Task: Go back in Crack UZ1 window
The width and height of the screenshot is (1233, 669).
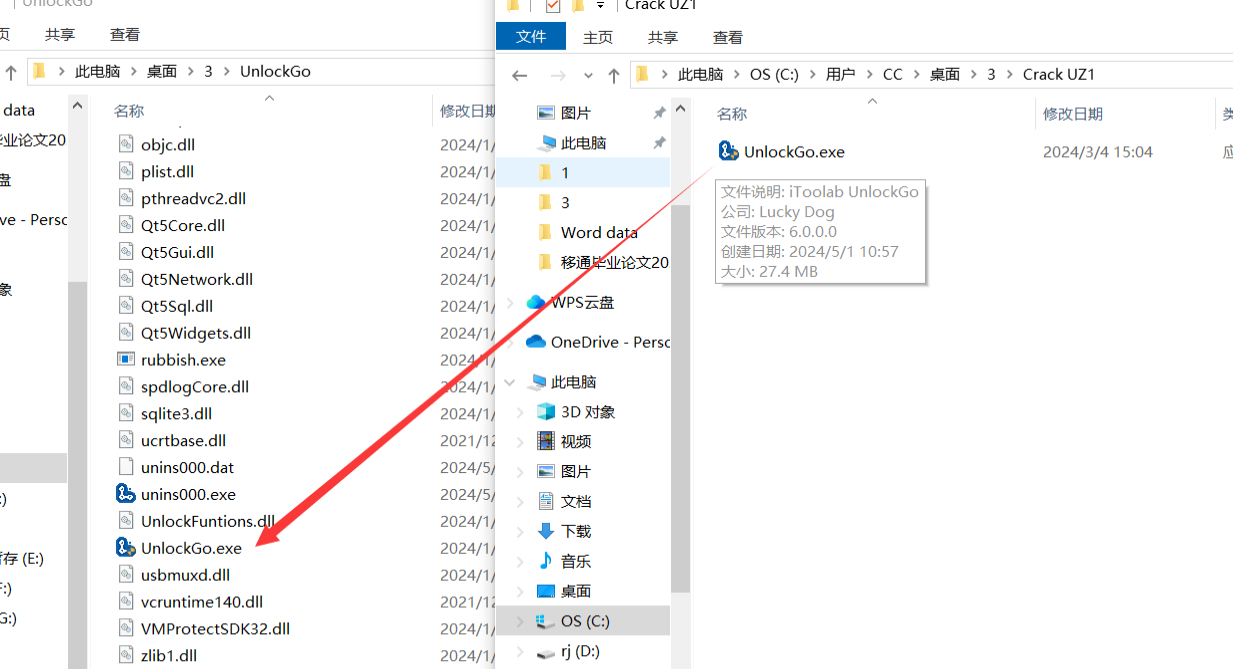Action: [519, 75]
